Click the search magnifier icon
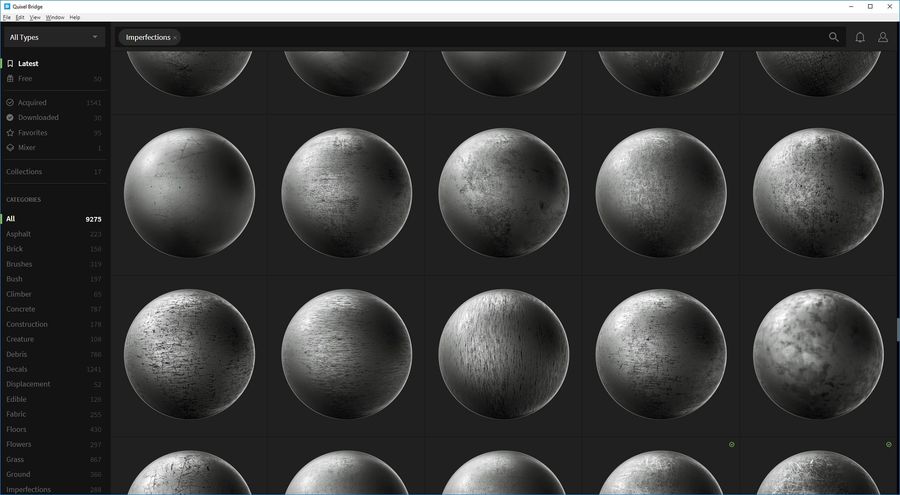The image size is (900, 495). pos(833,37)
